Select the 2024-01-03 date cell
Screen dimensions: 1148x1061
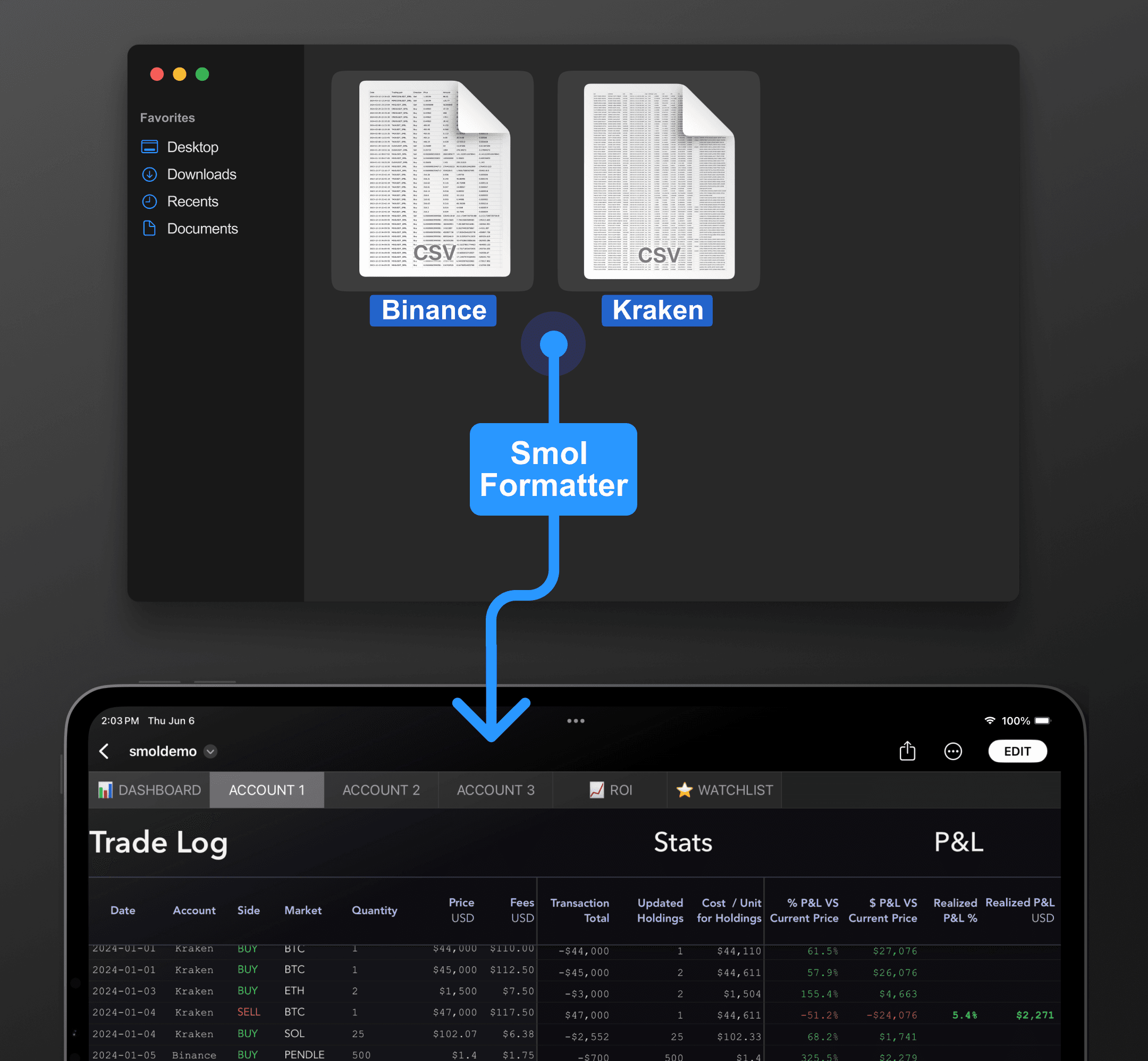[124, 991]
